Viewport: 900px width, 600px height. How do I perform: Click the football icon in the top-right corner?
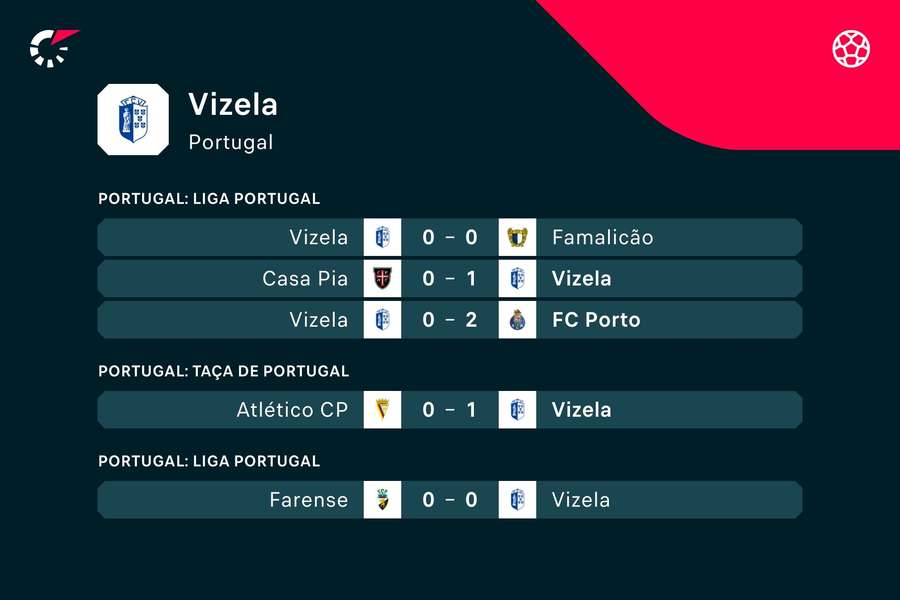(x=851, y=48)
